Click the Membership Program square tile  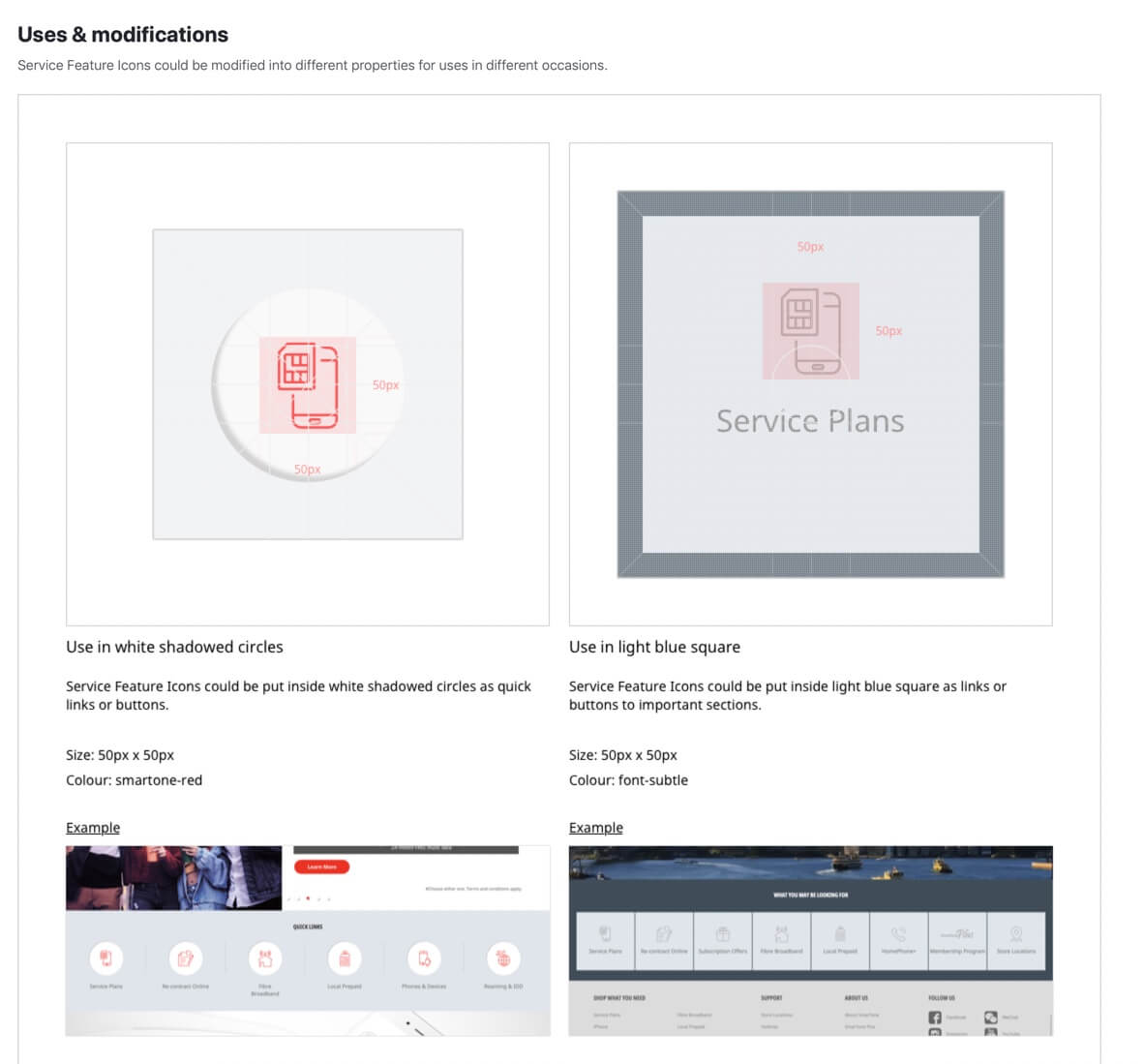957,935
